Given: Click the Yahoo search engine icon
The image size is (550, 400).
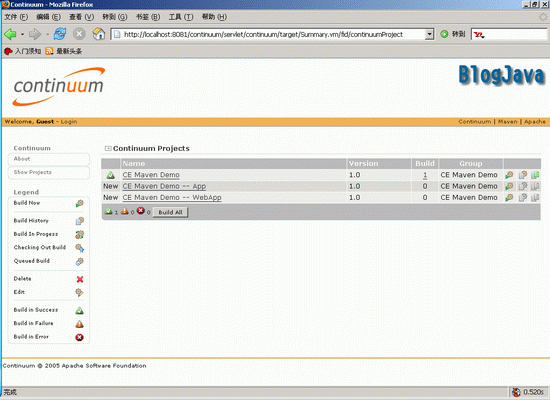Looking at the screenshot, I should point(478,34).
